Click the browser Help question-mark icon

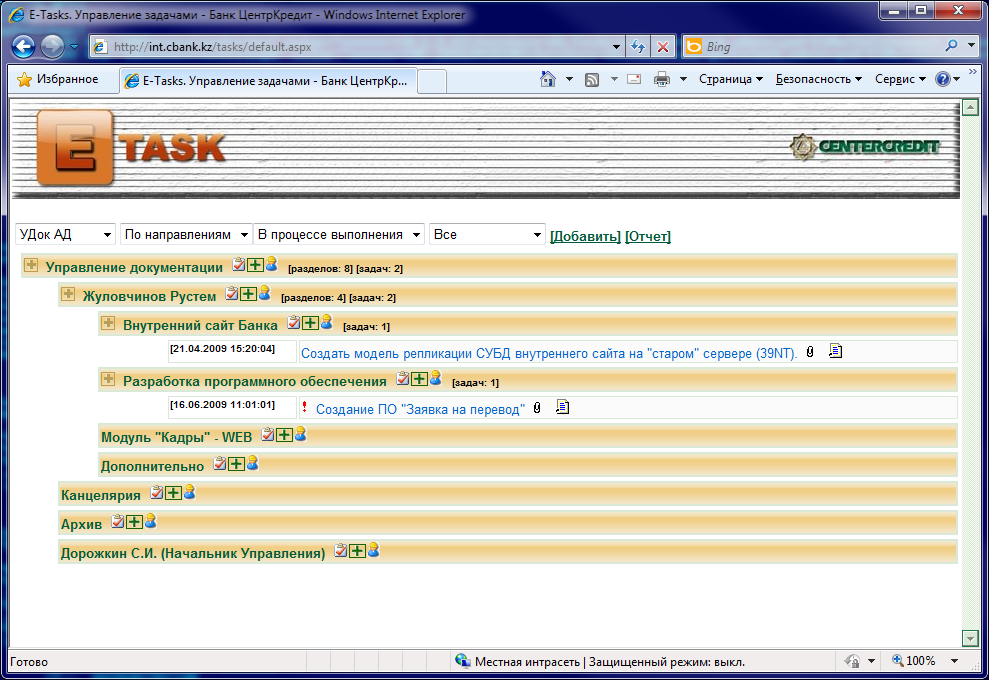pyautogui.click(x=942, y=79)
